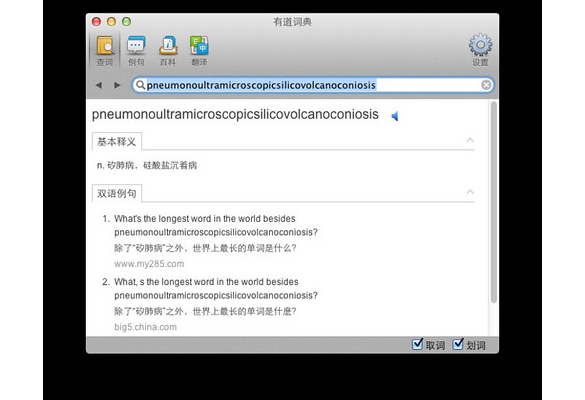Click the vertical scrollbar thumb
Image resolution: width=585 pixels, height=400 pixels.
click(x=494, y=201)
